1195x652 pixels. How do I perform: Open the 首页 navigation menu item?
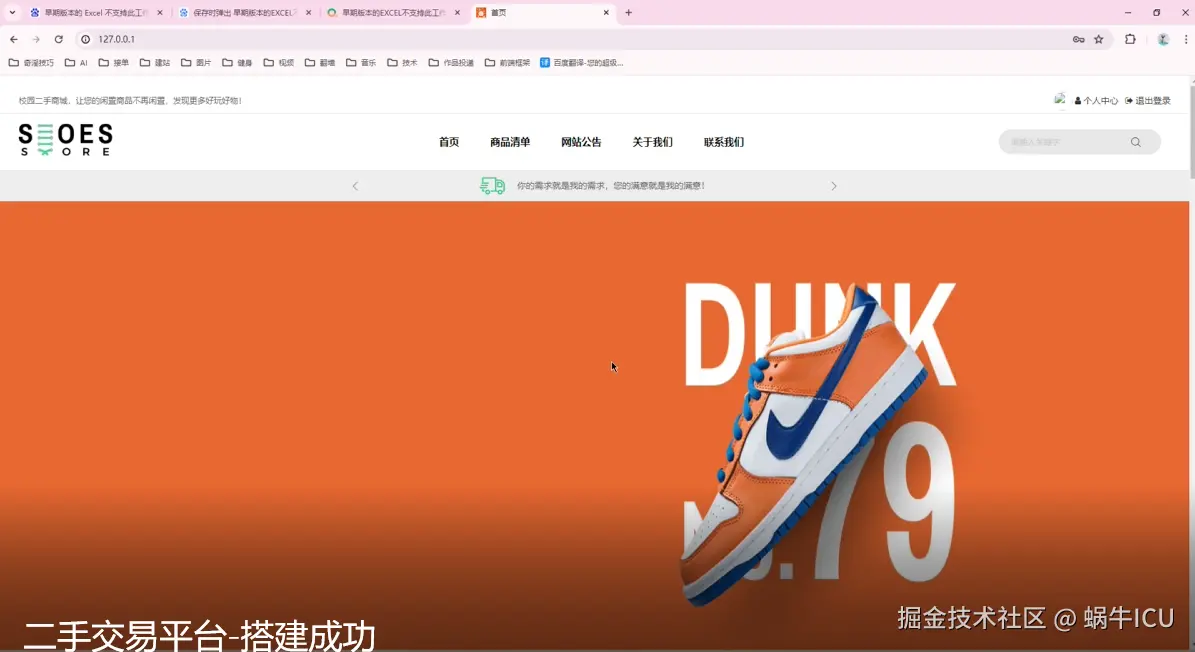(449, 142)
